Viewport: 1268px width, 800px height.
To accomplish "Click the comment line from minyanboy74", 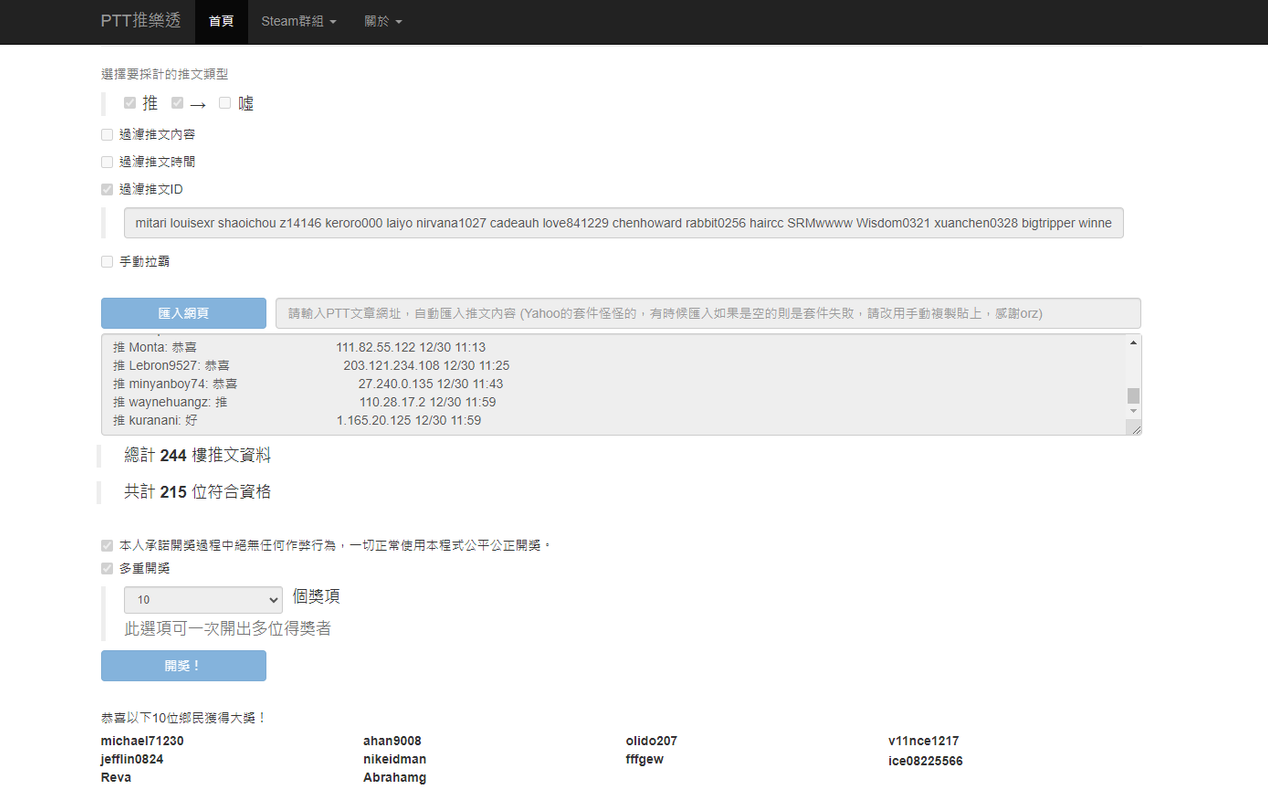I will point(308,384).
